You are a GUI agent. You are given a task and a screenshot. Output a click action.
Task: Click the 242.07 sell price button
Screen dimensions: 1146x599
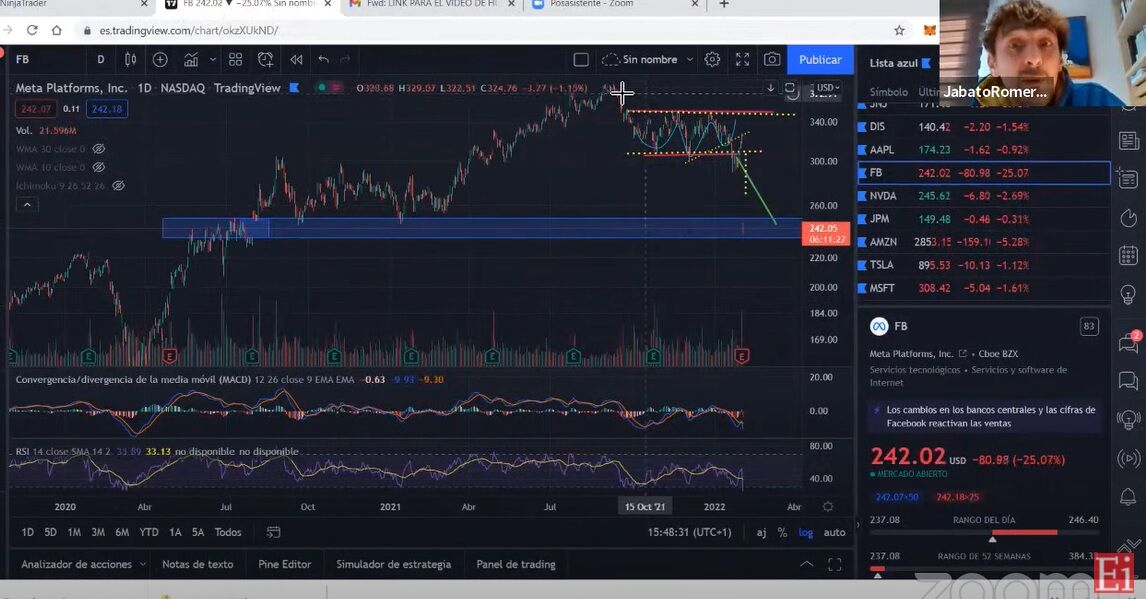tap(36, 109)
